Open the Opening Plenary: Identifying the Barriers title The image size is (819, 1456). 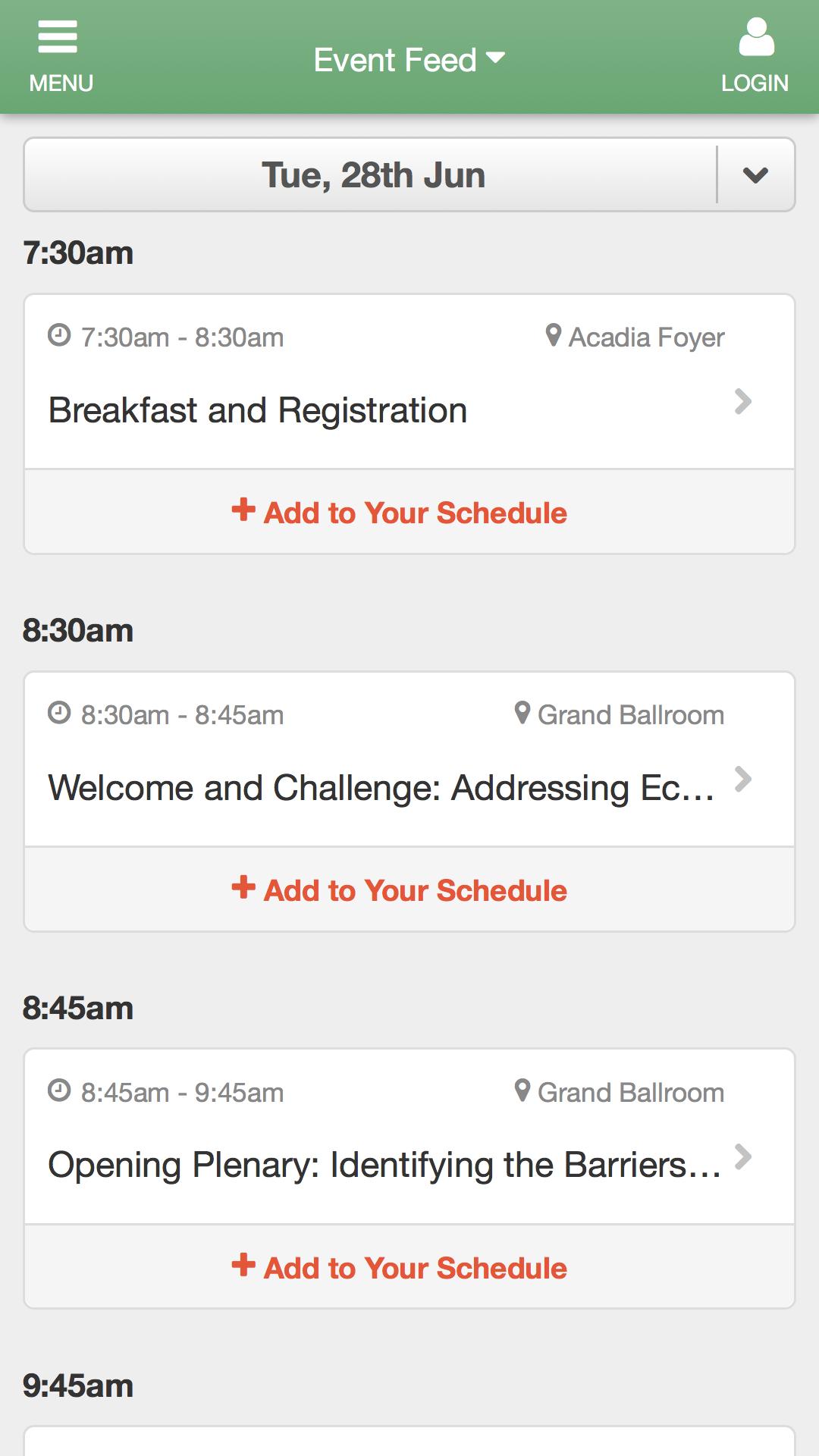click(x=384, y=1165)
